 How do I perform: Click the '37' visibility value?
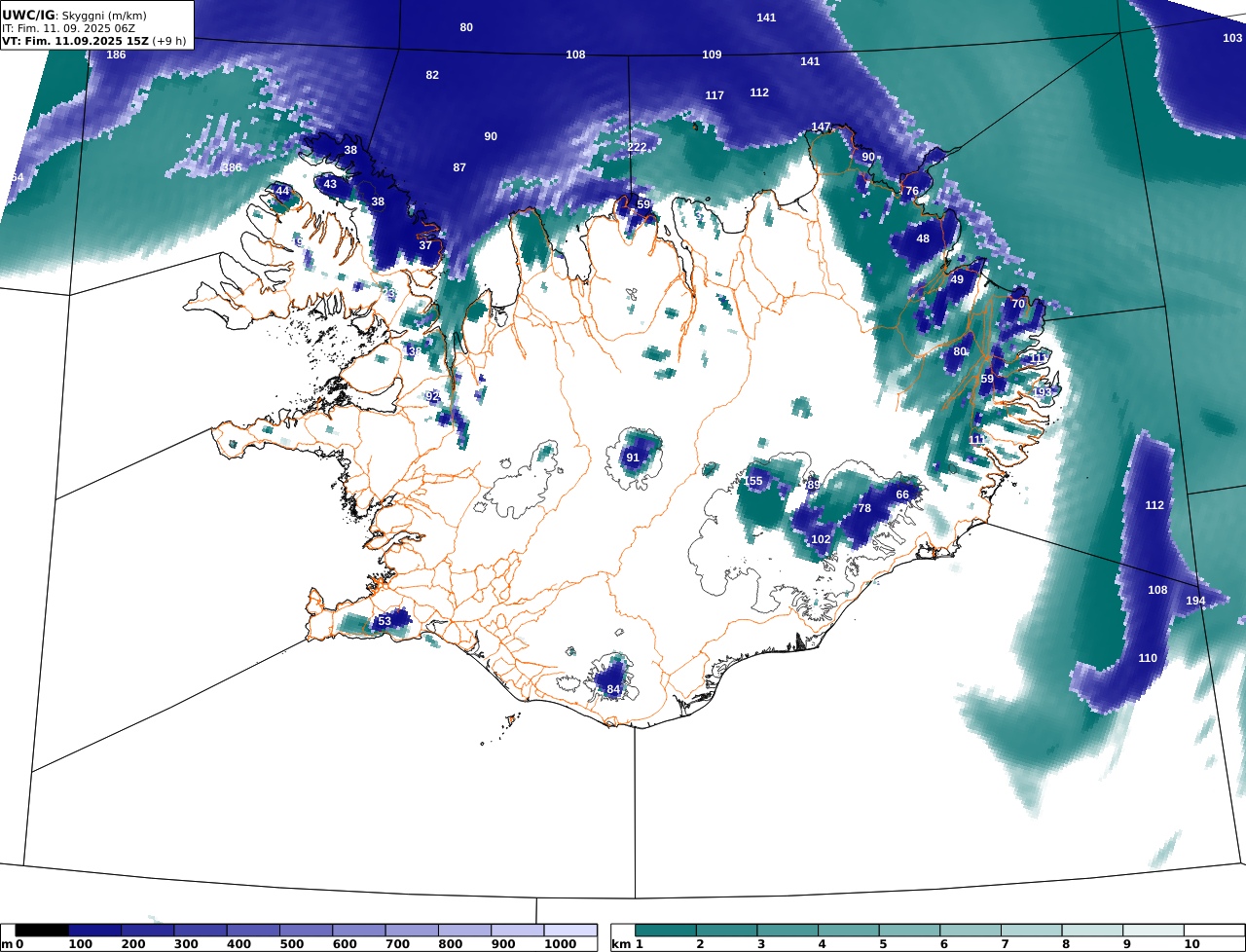coord(425,245)
